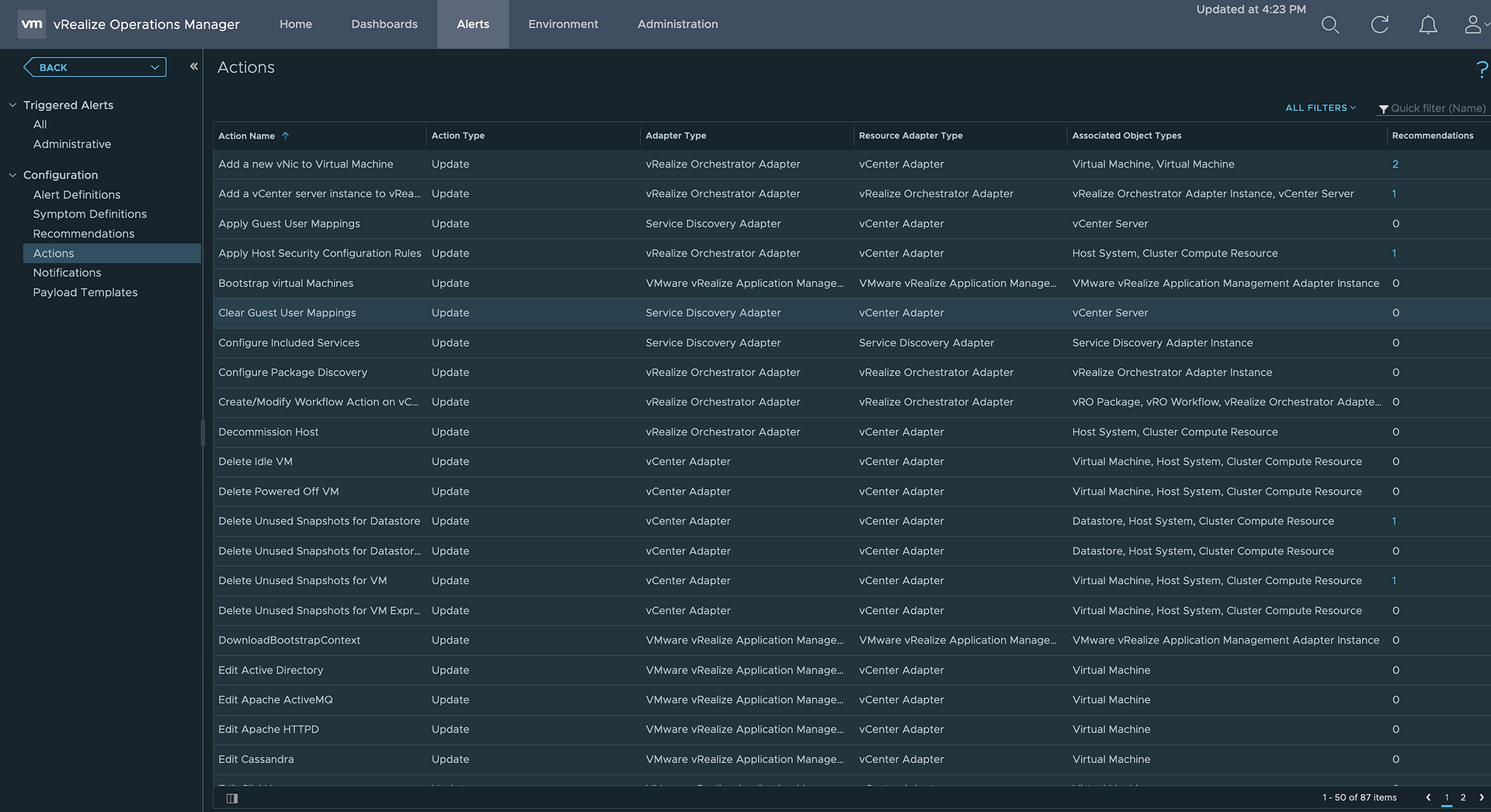Select the Create/Modify Workflow Action row

(x=852, y=402)
